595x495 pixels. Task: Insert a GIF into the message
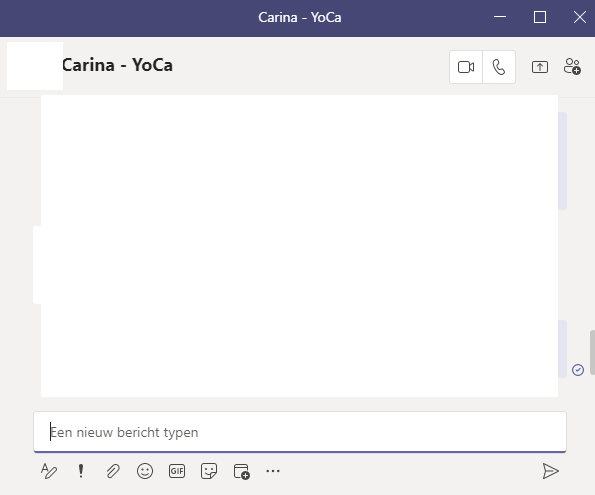click(177, 471)
